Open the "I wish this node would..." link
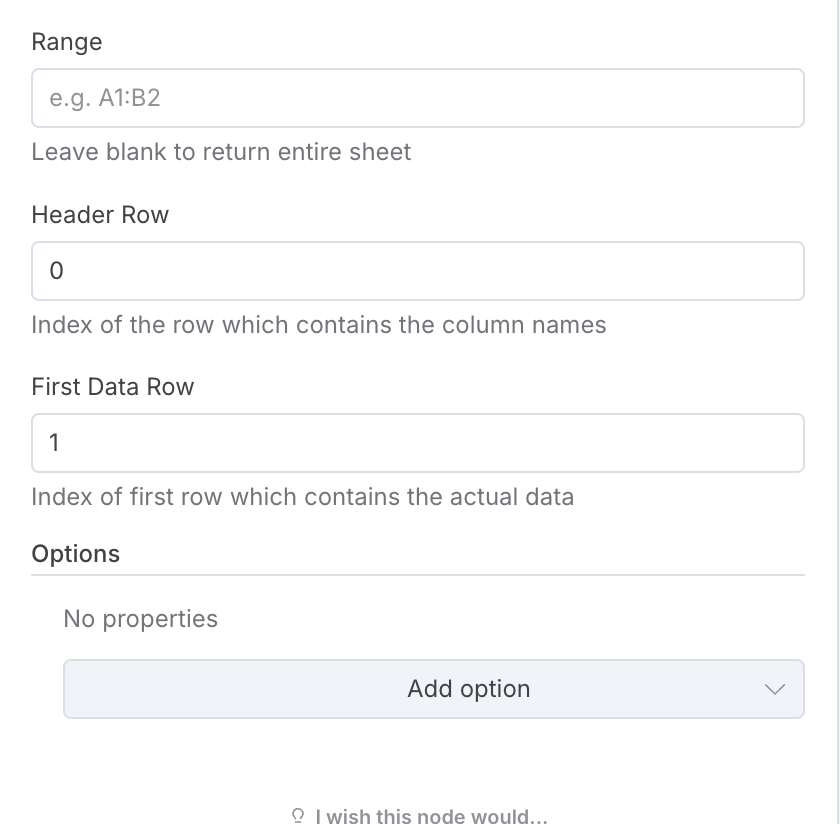This screenshot has height=824, width=840. (431, 816)
